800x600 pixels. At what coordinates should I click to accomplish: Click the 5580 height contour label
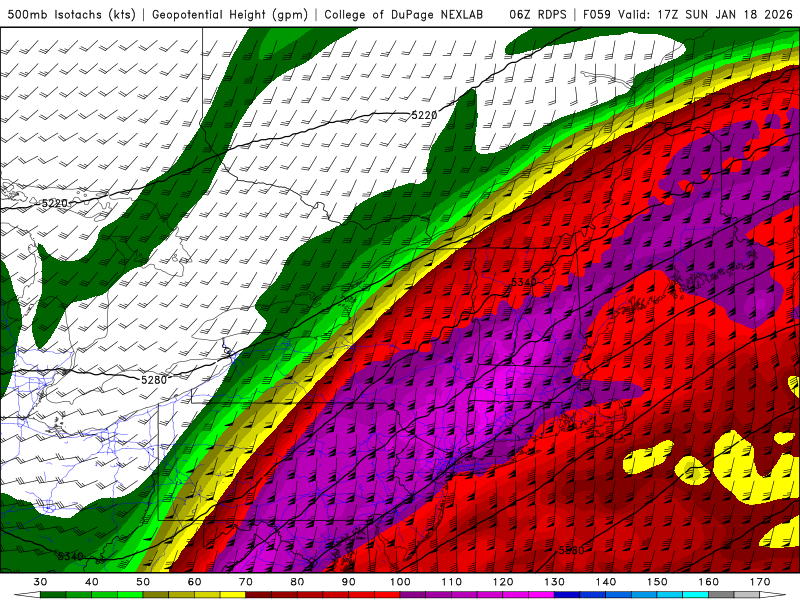(x=571, y=551)
